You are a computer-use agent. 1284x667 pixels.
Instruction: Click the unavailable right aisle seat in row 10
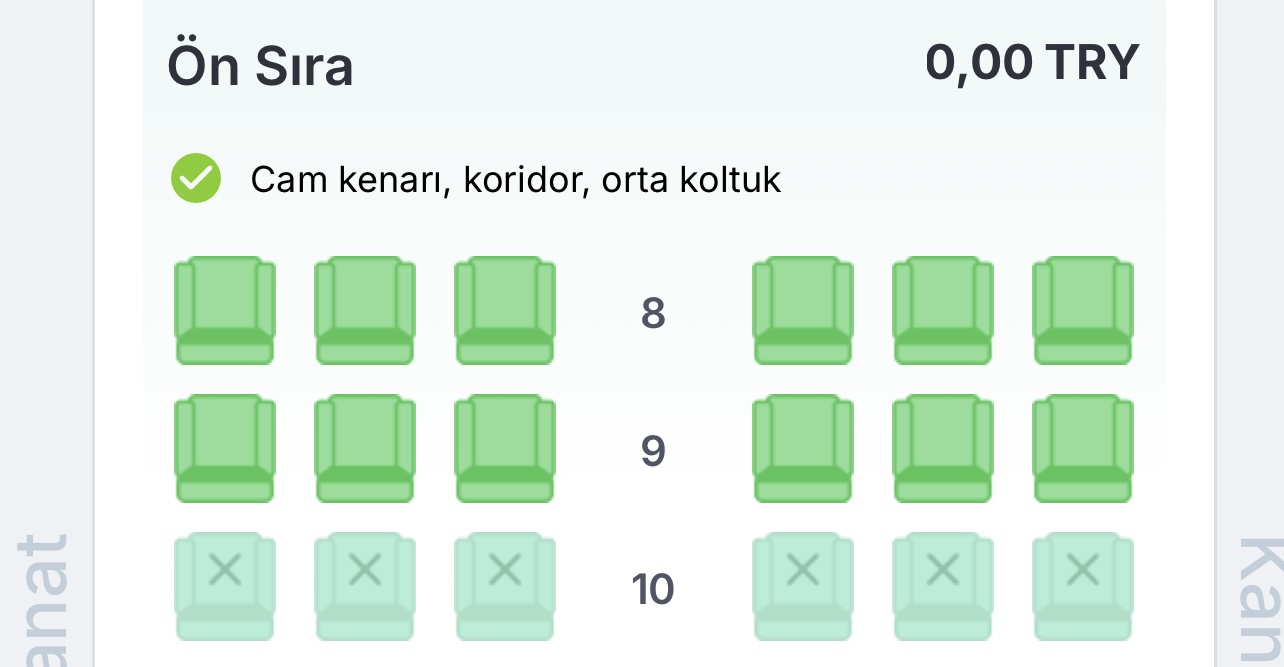coord(802,586)
